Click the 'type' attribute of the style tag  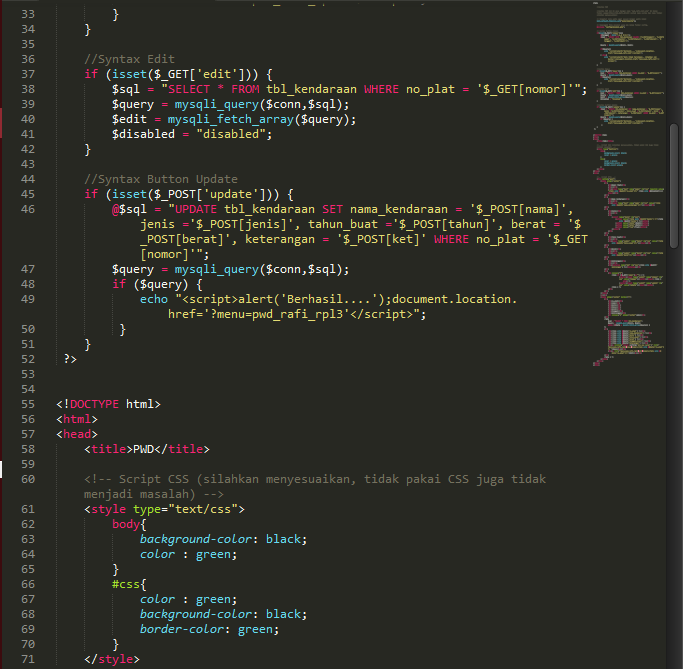(147, 510)
